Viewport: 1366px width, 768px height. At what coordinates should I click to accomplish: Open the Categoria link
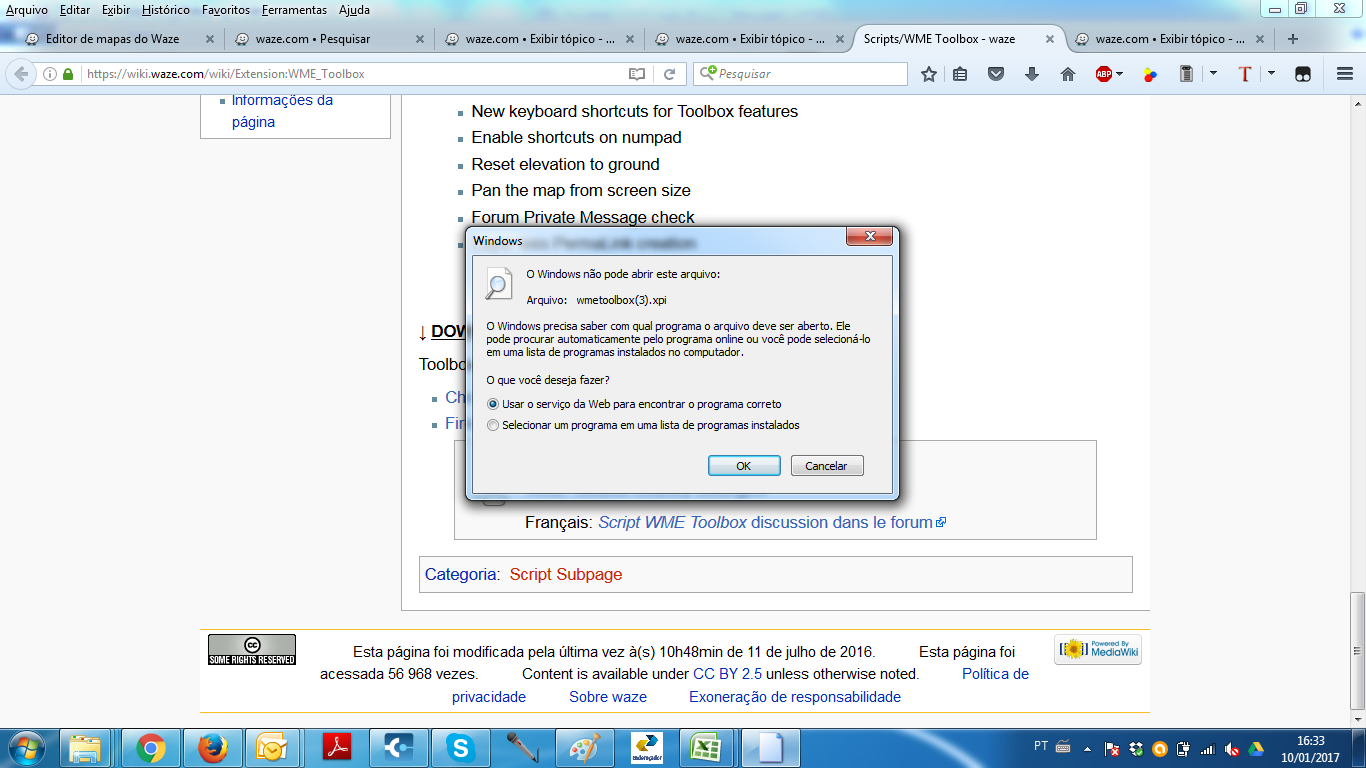tap(461, 574)
